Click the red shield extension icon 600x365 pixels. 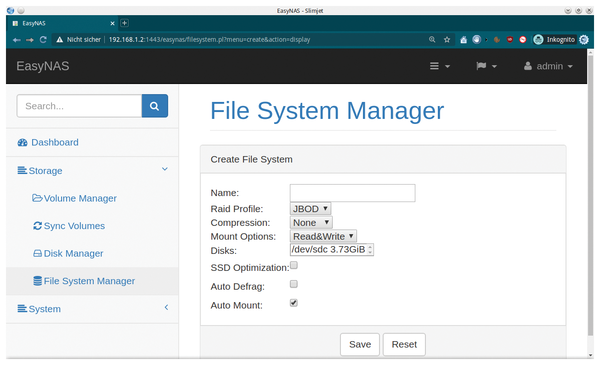[x=510, y=39]
